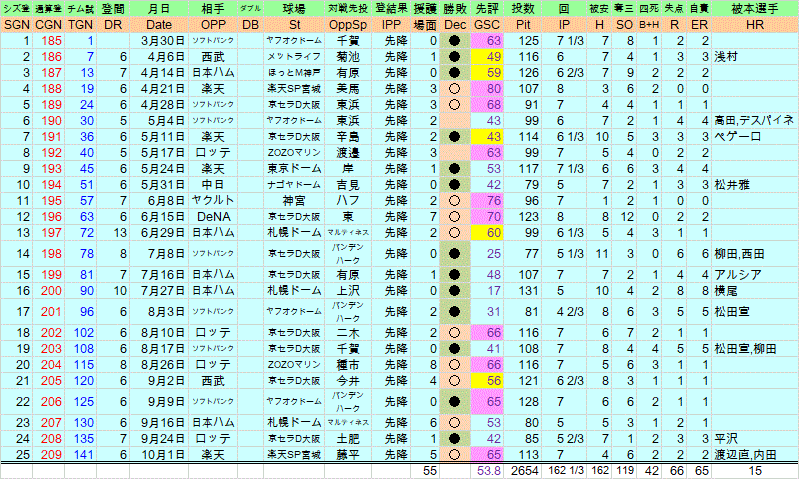799x479 pixels.
Task: Select the opponent cell DeNA
Action: [x=214, y=217]
